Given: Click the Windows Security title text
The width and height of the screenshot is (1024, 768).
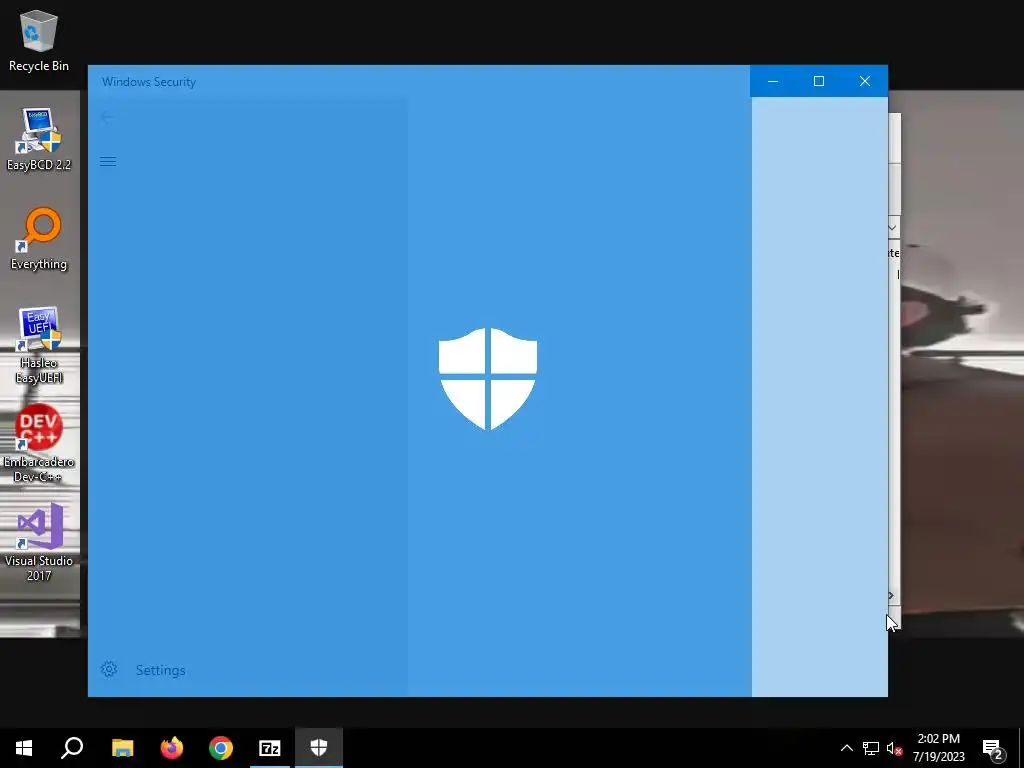Looking at the screenshot, I should click(149, 82).
